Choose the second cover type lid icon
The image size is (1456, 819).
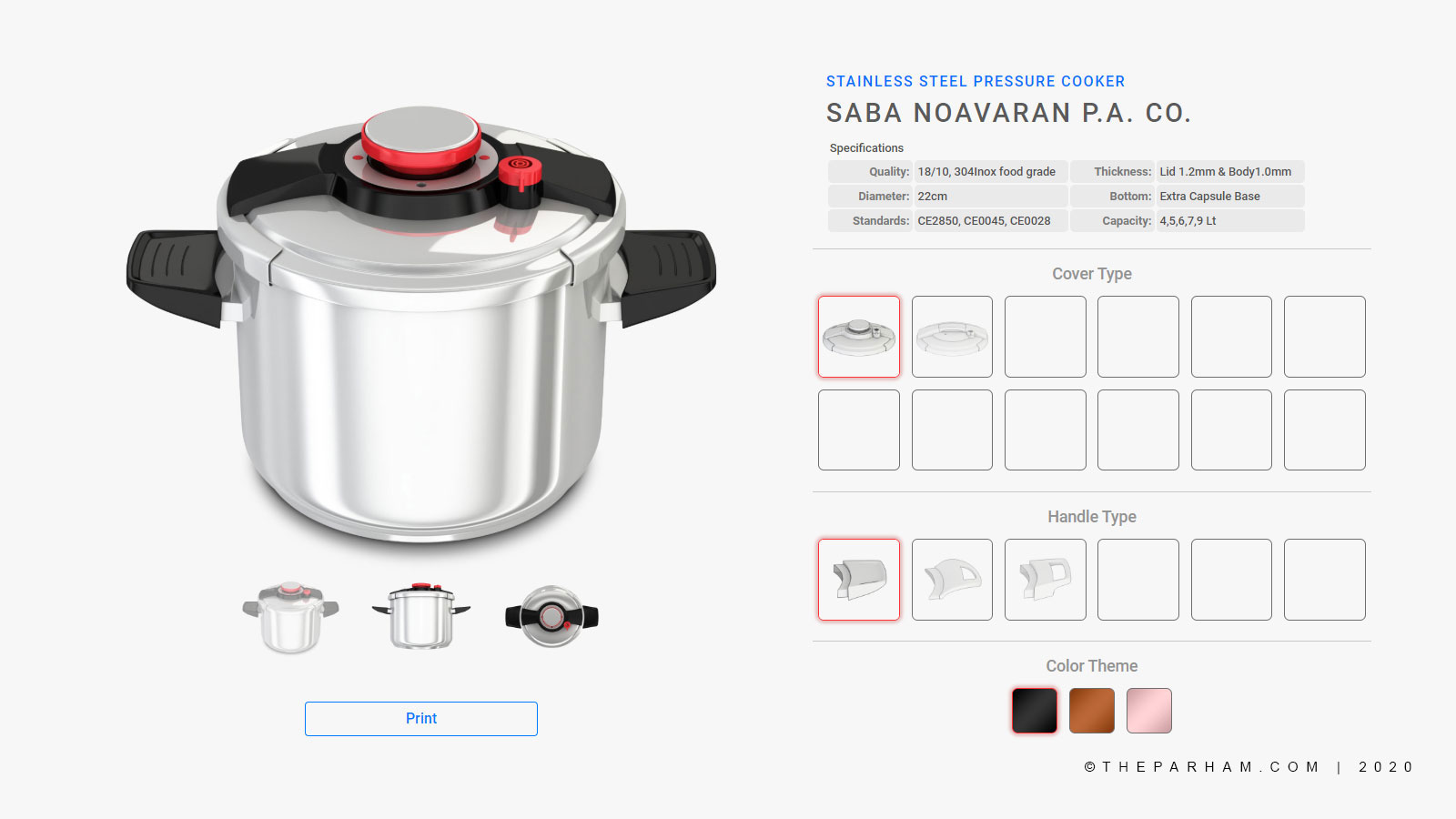pyautogui.click(x=952, y=337)
